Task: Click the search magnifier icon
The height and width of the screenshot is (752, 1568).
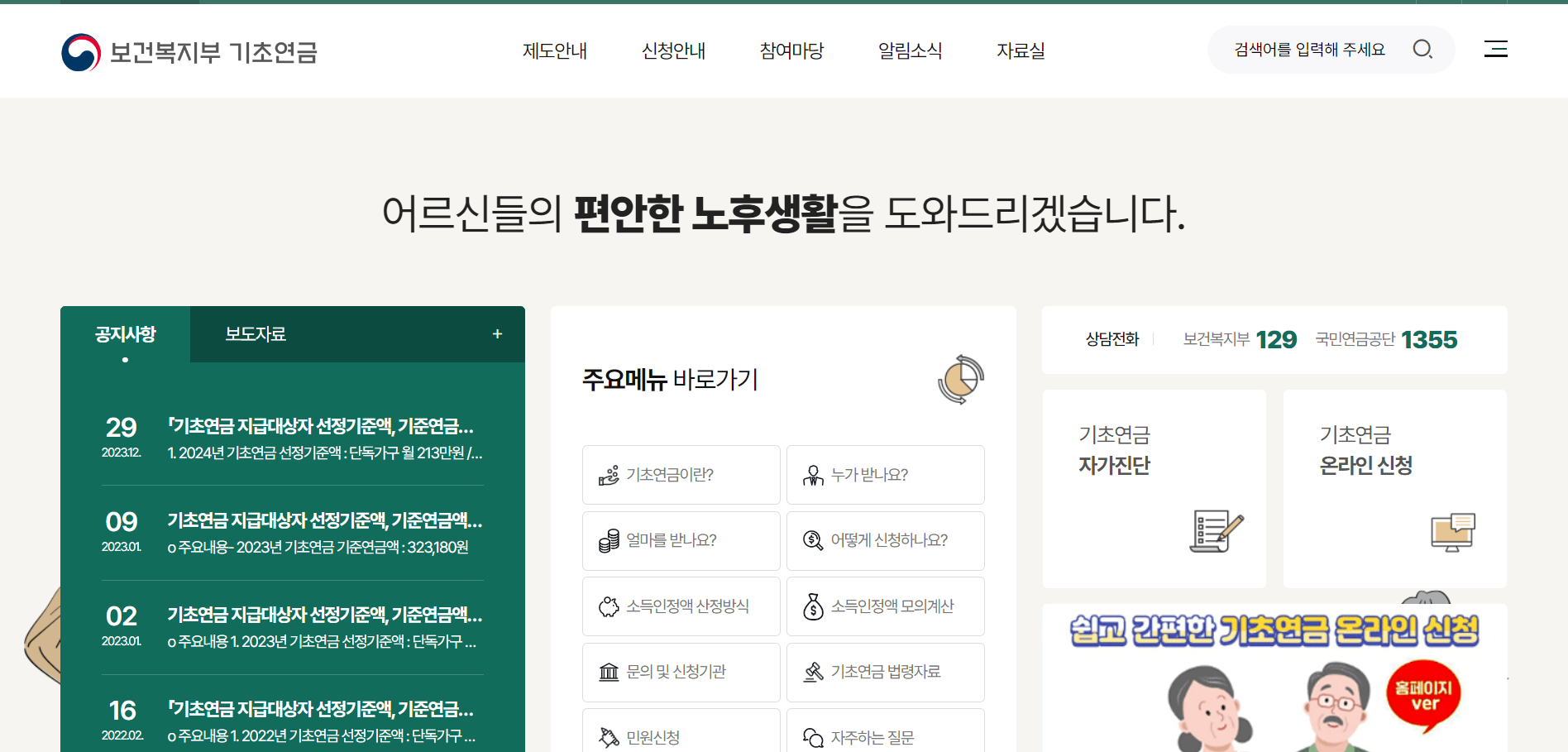Action: coord(1423,50)
